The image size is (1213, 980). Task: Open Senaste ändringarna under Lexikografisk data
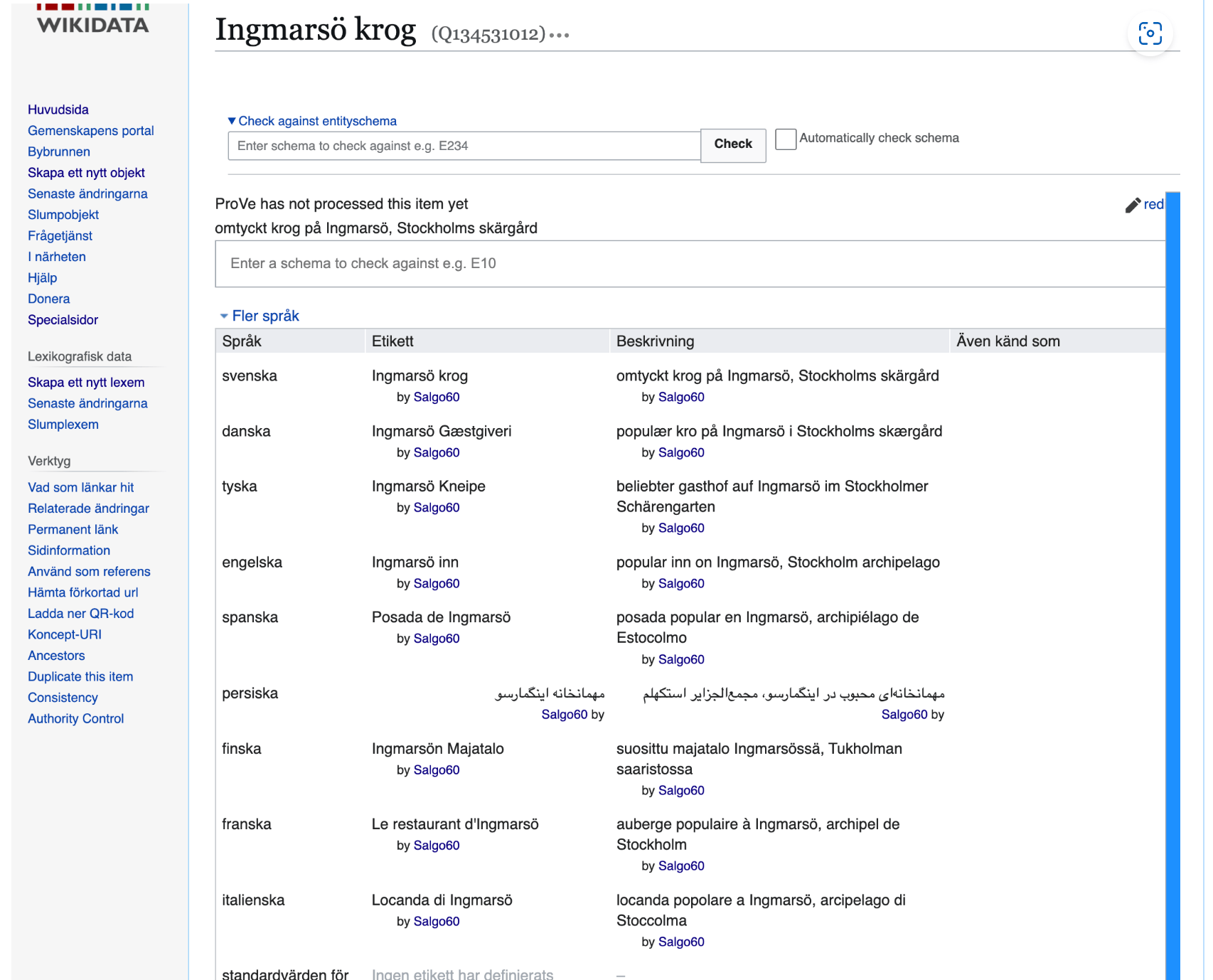87,403
